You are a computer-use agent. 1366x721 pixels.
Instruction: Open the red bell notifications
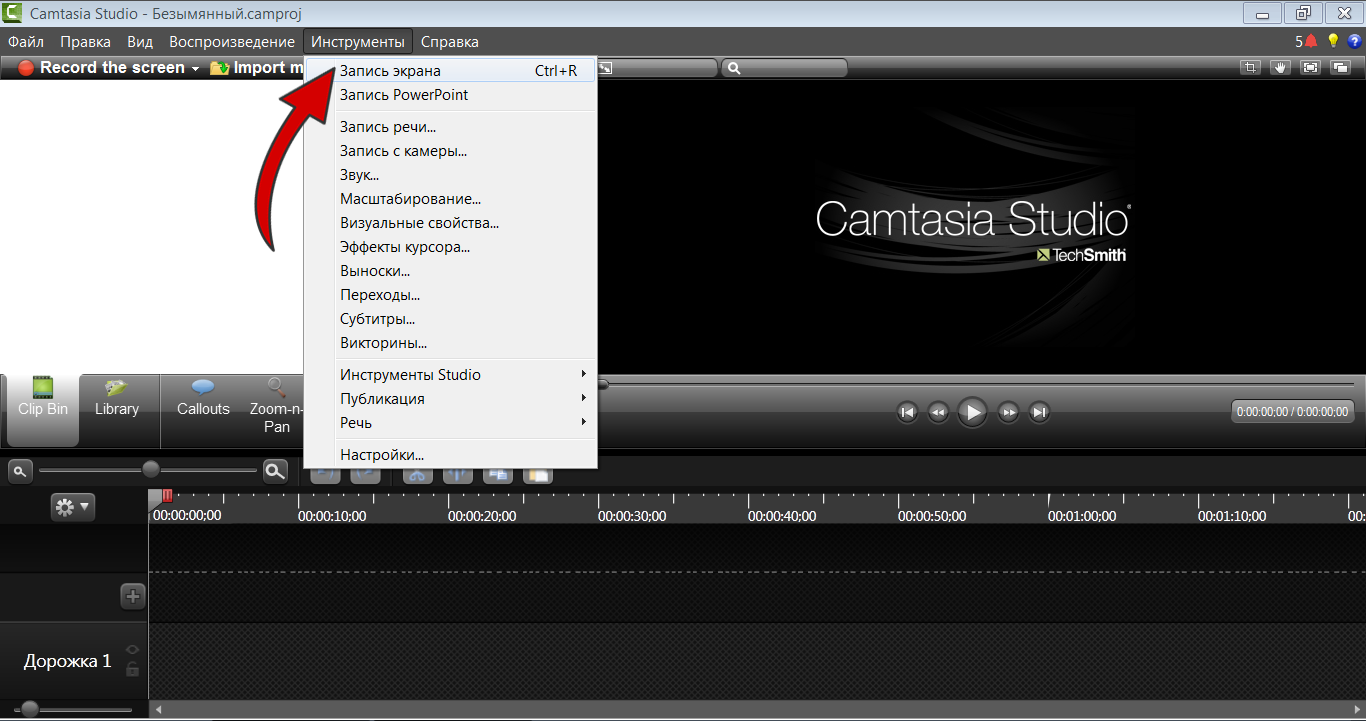pyautogui.click(x=1310, y=41)
